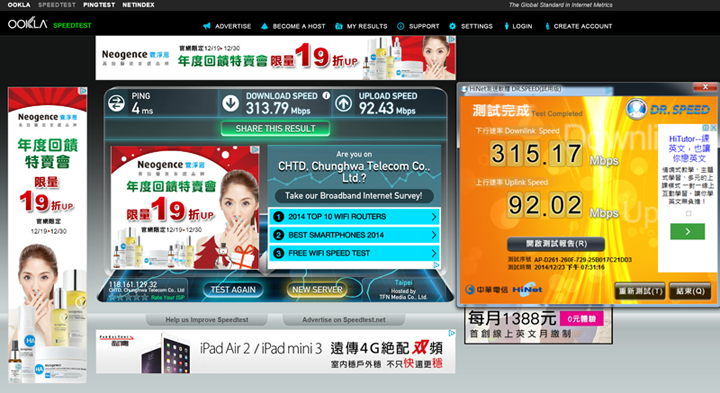Click the 1388 monthly price ad banner
The image size is (720, 393).
[538, 326]
